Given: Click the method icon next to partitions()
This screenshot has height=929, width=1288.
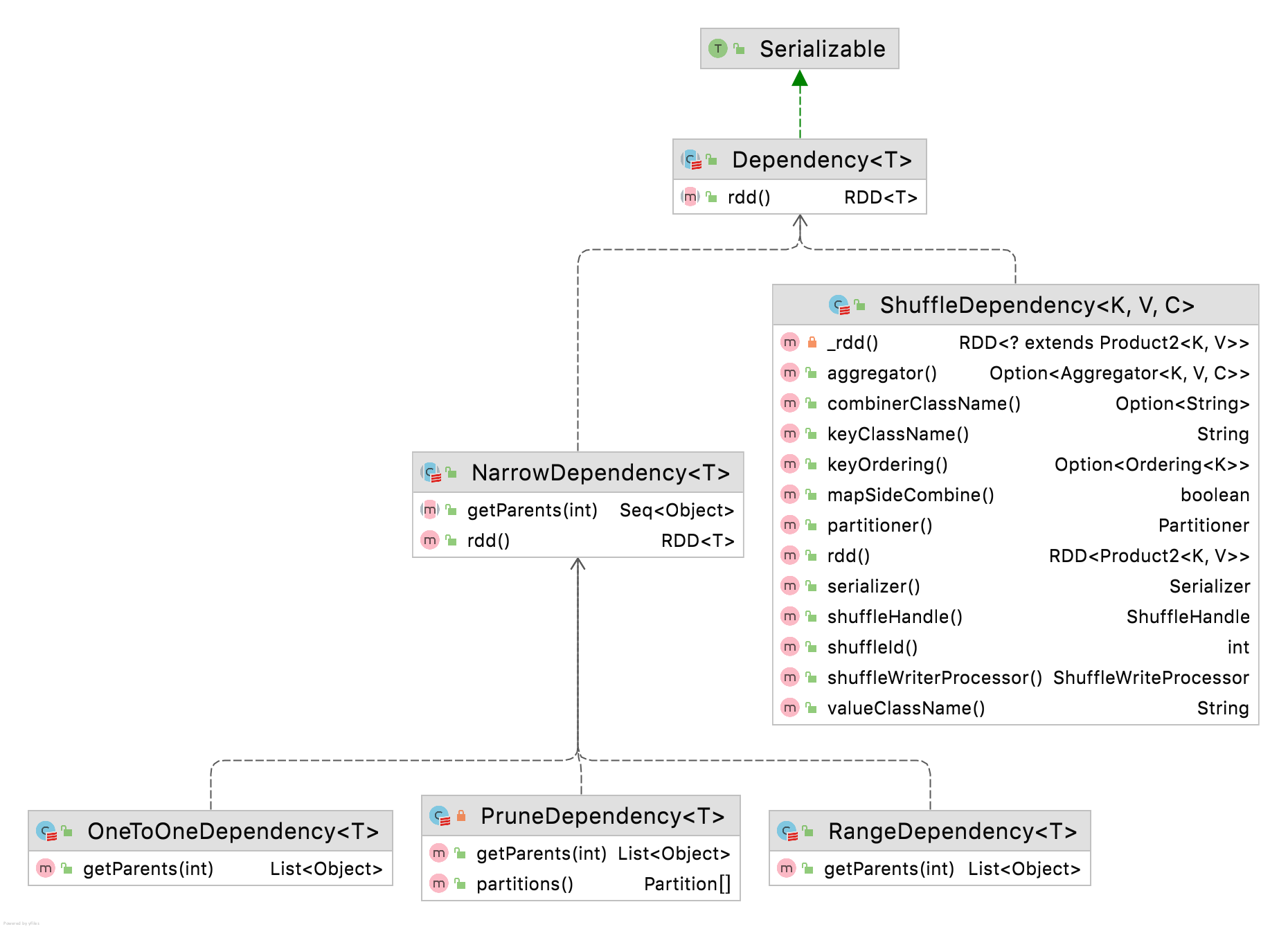Looking at the screenshot, I should pyautogui.click(x=438, y=884).
